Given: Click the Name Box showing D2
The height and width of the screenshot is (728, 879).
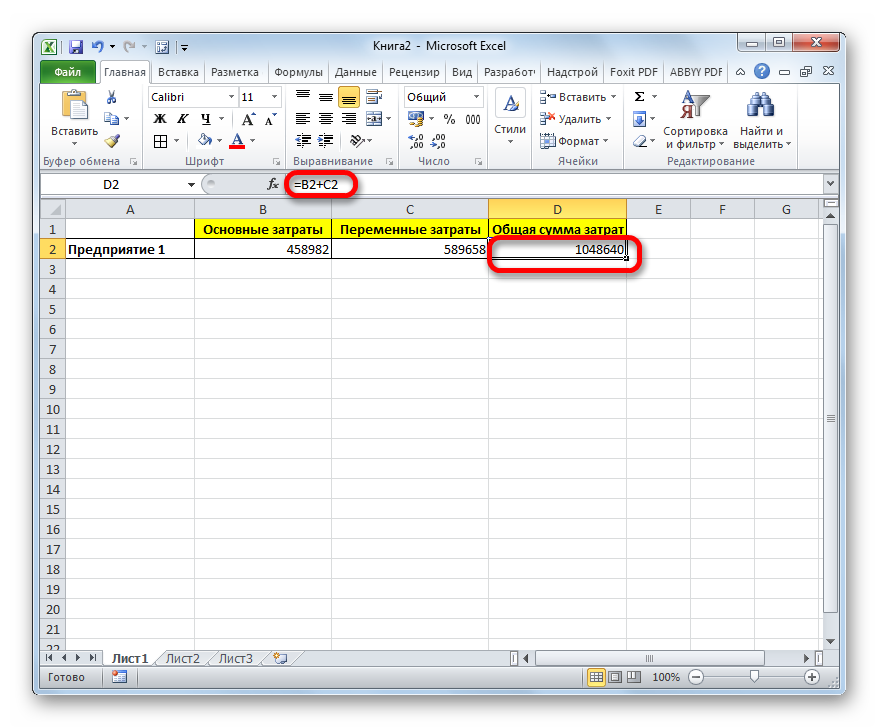Looking at the screenshot, I should (111, 184).
